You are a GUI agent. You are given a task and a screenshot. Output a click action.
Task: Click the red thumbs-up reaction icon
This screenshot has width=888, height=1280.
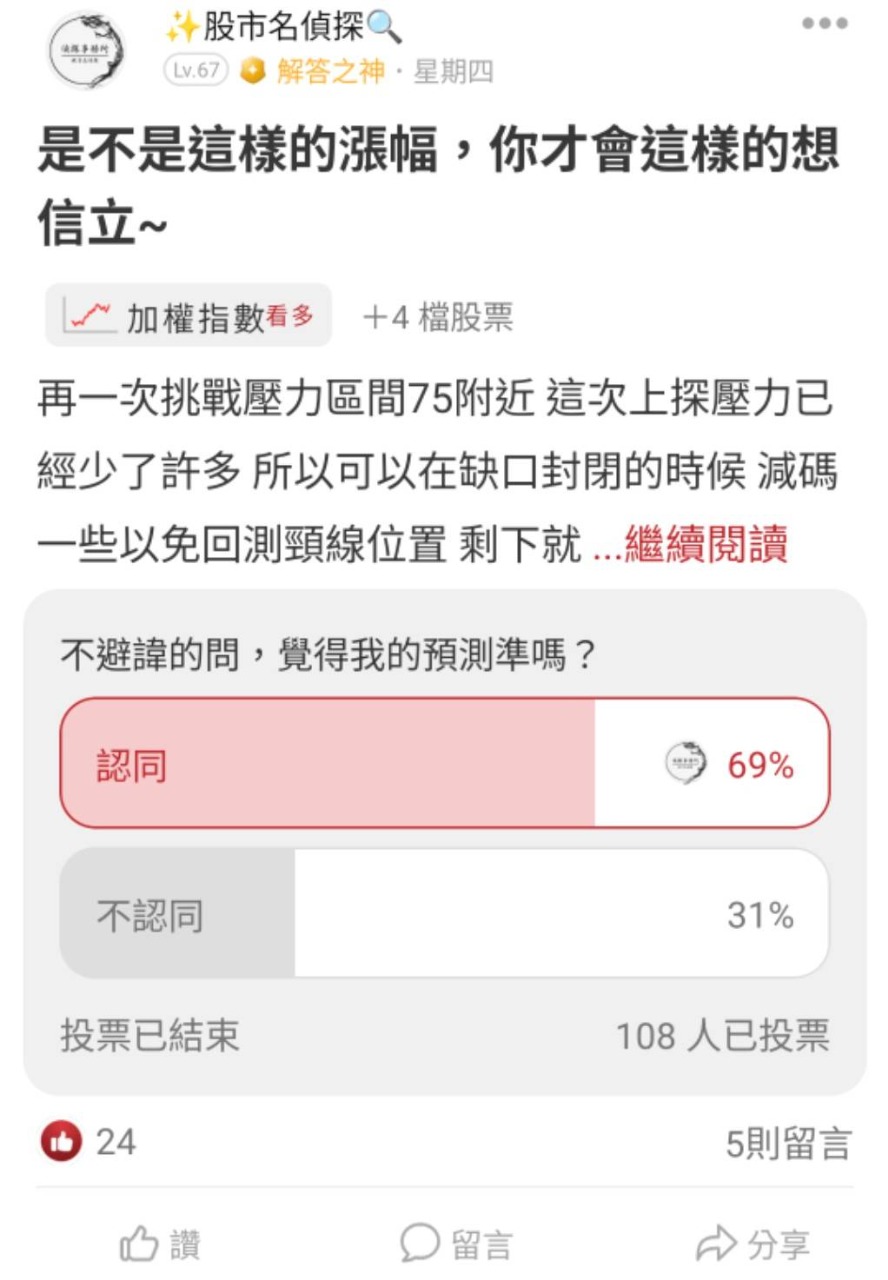coord(61,1141)
